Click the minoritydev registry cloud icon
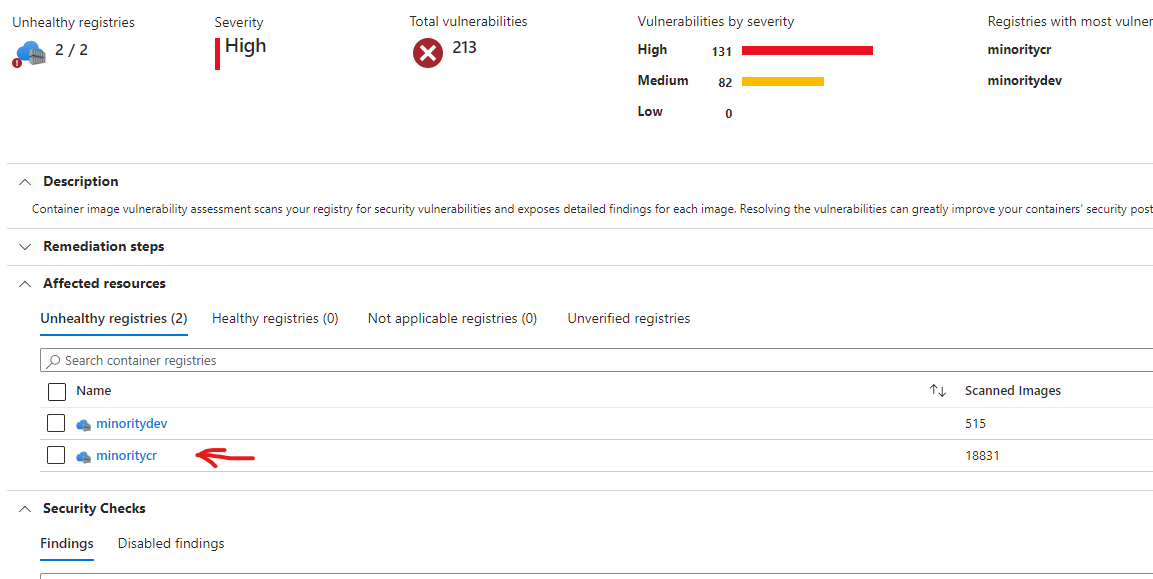The width and height of the screenshot is (1153, 579). click(x=84, y=424)
